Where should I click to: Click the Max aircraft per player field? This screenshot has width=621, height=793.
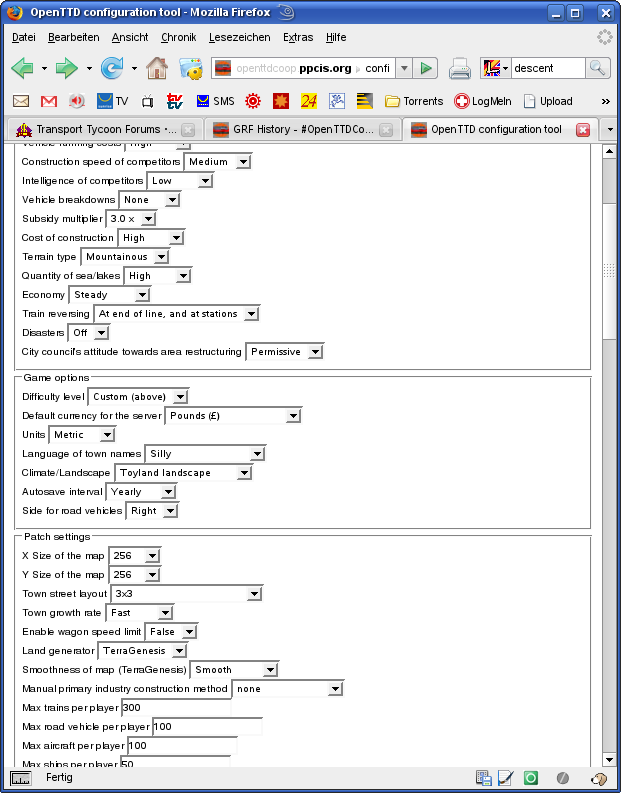(182, 746)
